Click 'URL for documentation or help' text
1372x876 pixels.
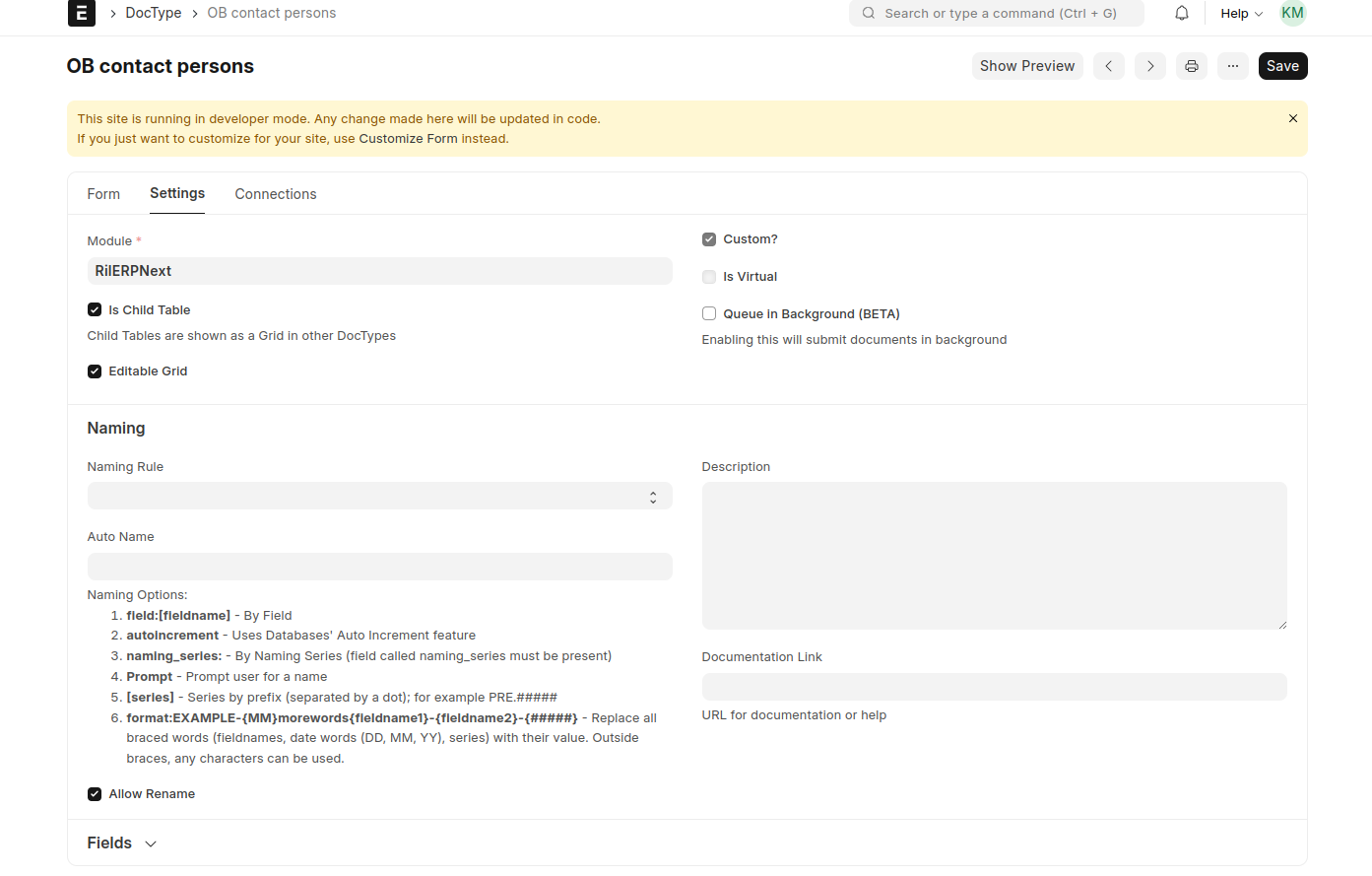tap(794, 715)
